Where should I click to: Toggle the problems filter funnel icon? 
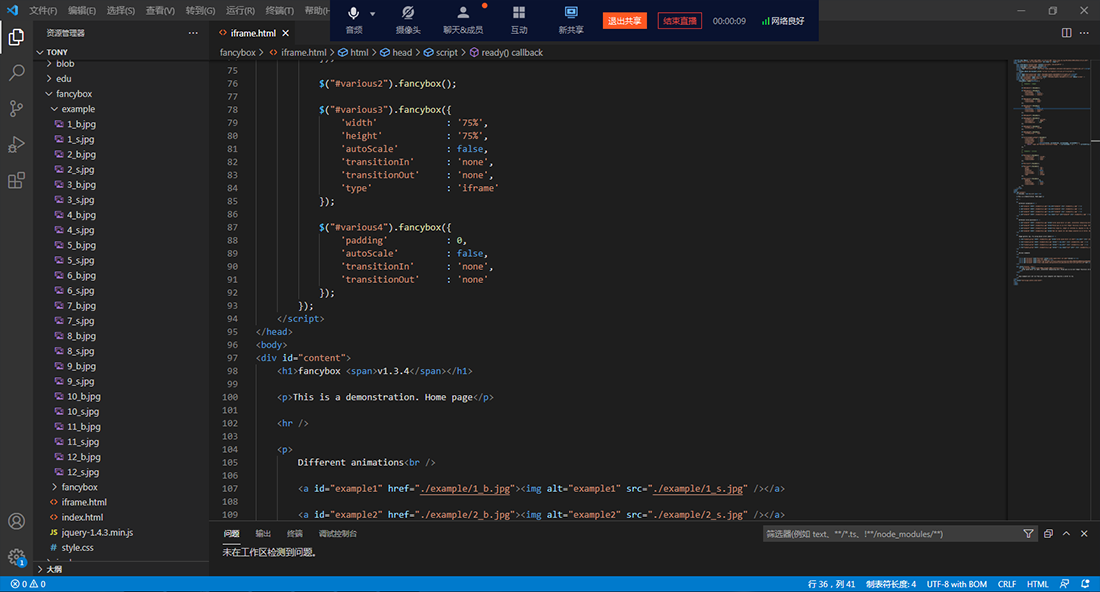coord(1029,534)
